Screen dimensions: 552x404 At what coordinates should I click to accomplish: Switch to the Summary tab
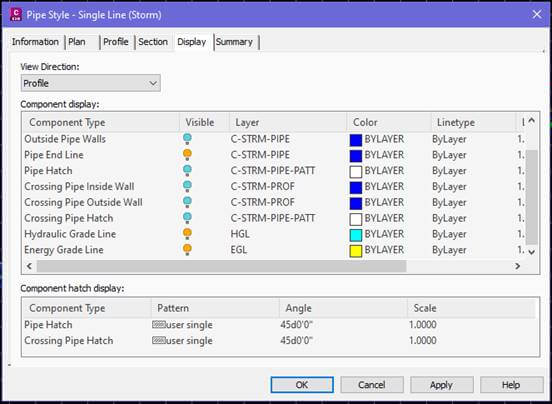(234, 42)
